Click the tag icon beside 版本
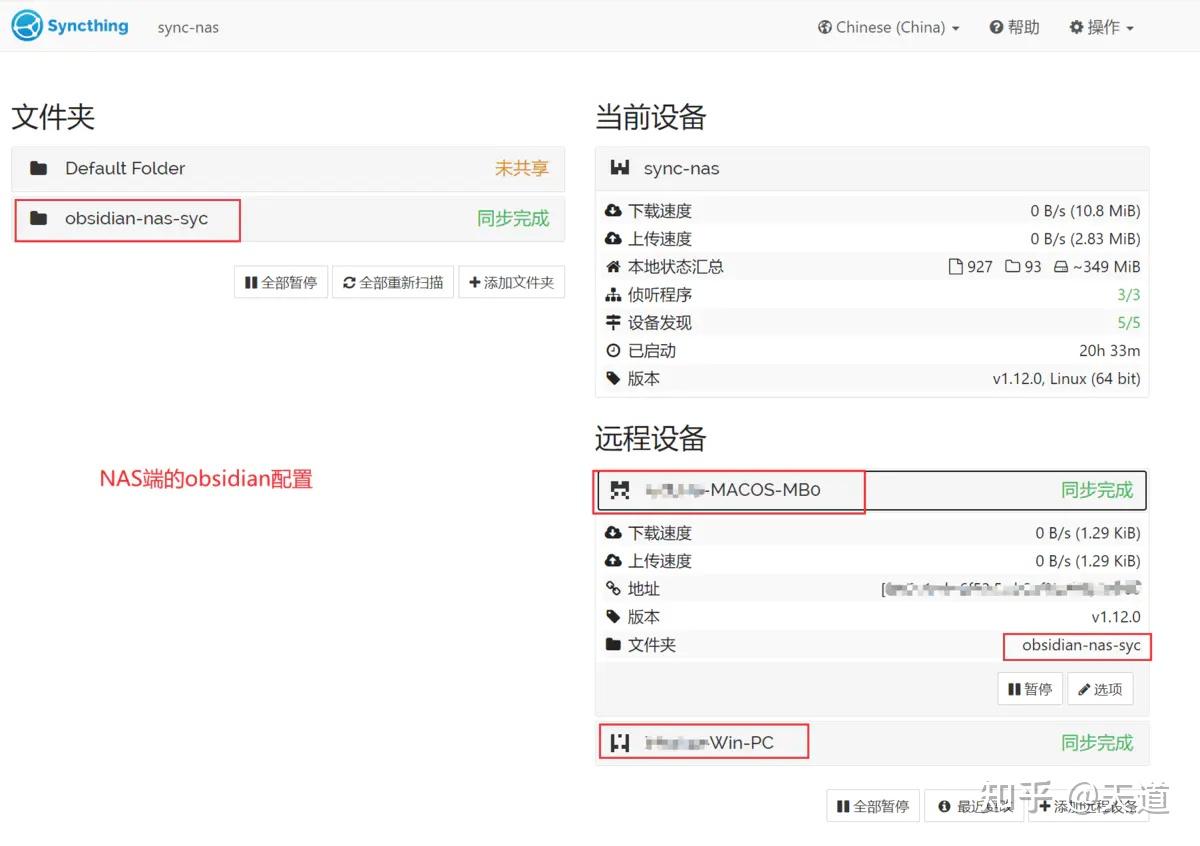Image resolution: width=1200 pixels, height=846 pixels. tap(613, 378)
